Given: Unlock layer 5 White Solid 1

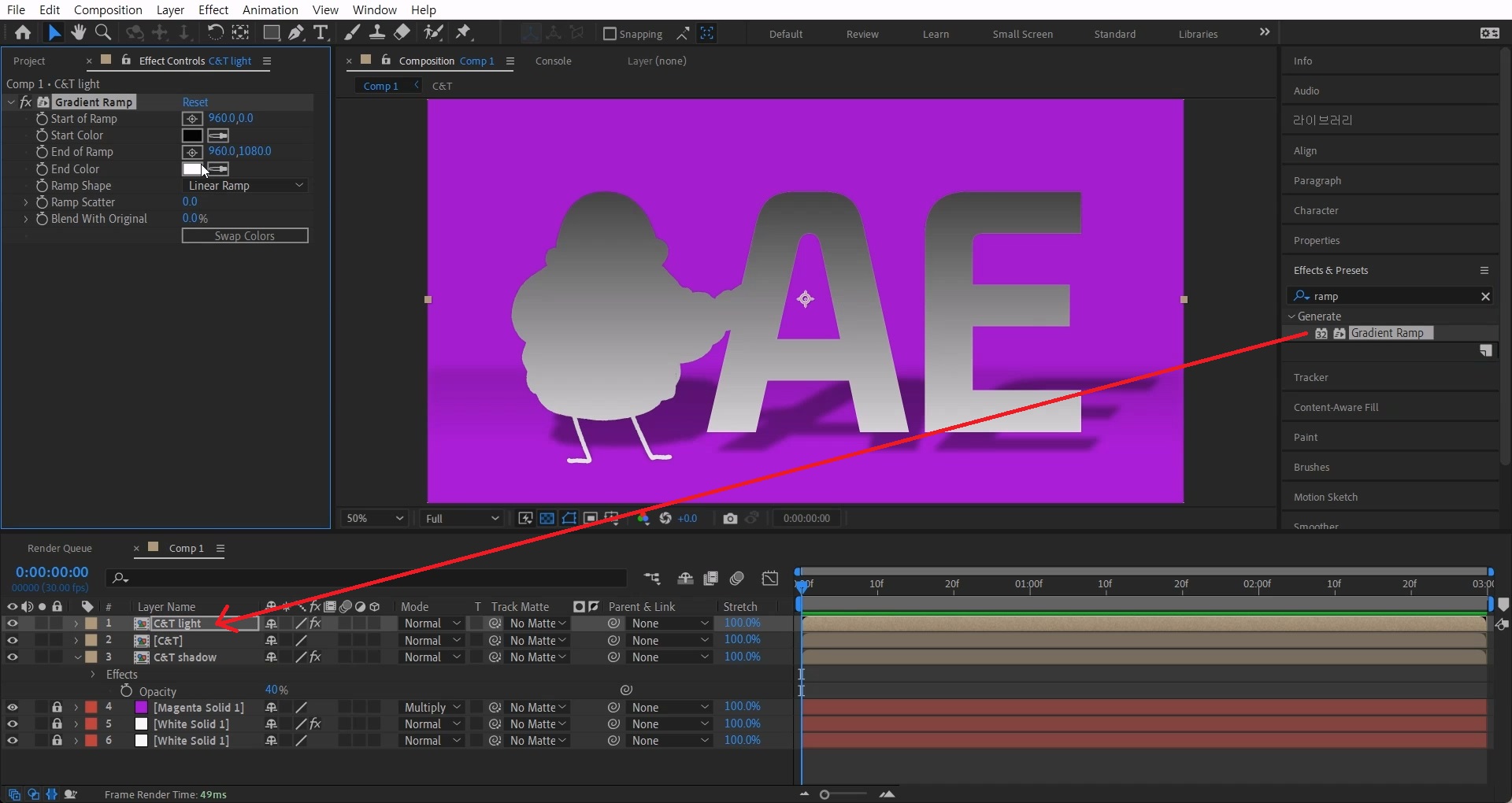Looking at the screenshot, I should pos(57,723).
